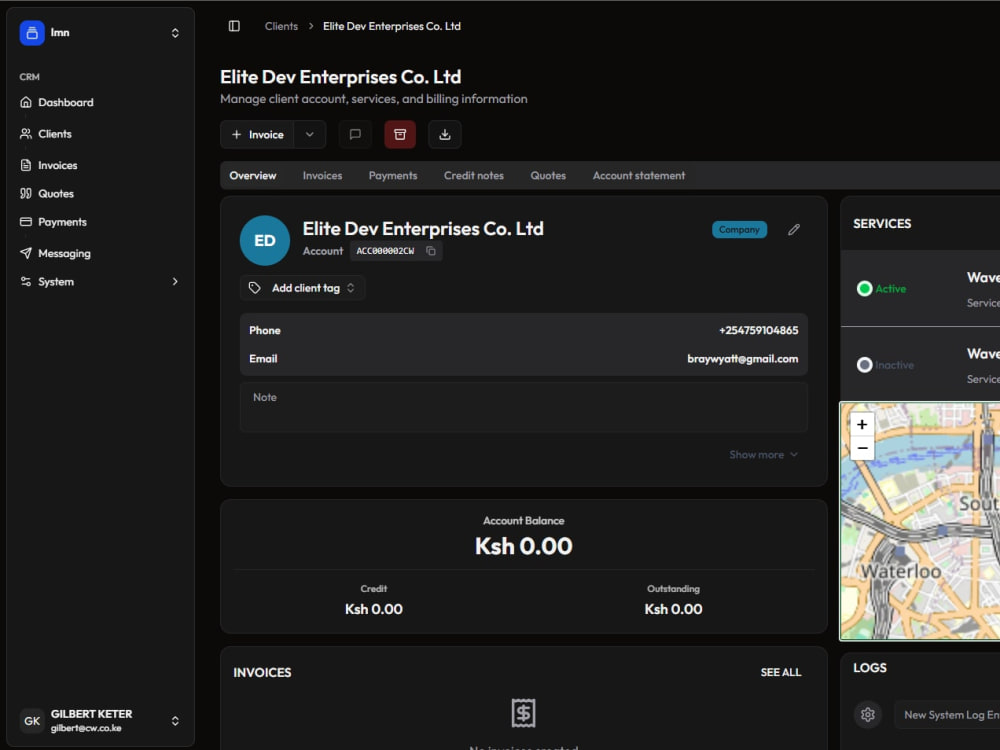Click the empty invoices receipt icon
Screen dimensions: 1000x750
pyautogui.click(x=524, y=713)
